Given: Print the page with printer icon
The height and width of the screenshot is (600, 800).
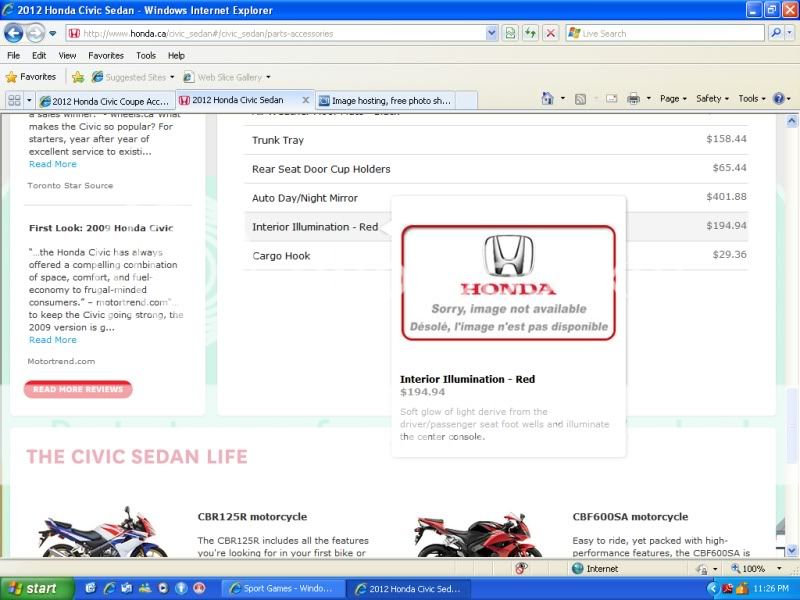Looking at the screenshot, I should click(633, 98).
